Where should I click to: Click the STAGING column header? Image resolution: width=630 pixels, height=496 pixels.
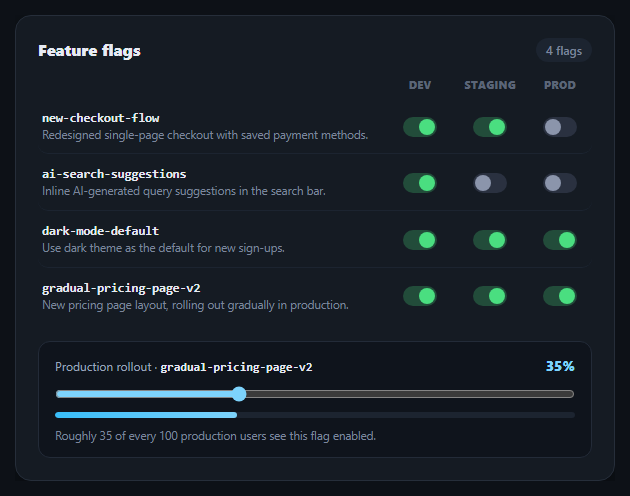click(490, 85)
